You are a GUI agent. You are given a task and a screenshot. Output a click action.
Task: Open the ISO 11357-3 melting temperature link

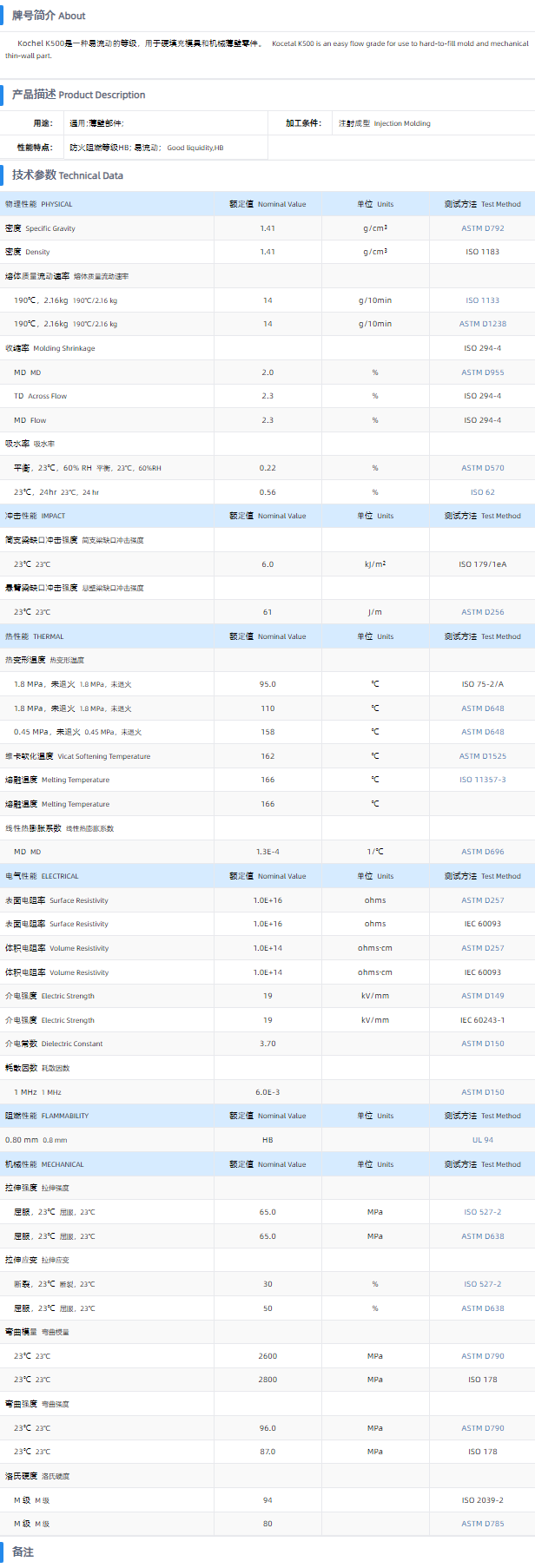pyautogui.click(x=482, y=780)
